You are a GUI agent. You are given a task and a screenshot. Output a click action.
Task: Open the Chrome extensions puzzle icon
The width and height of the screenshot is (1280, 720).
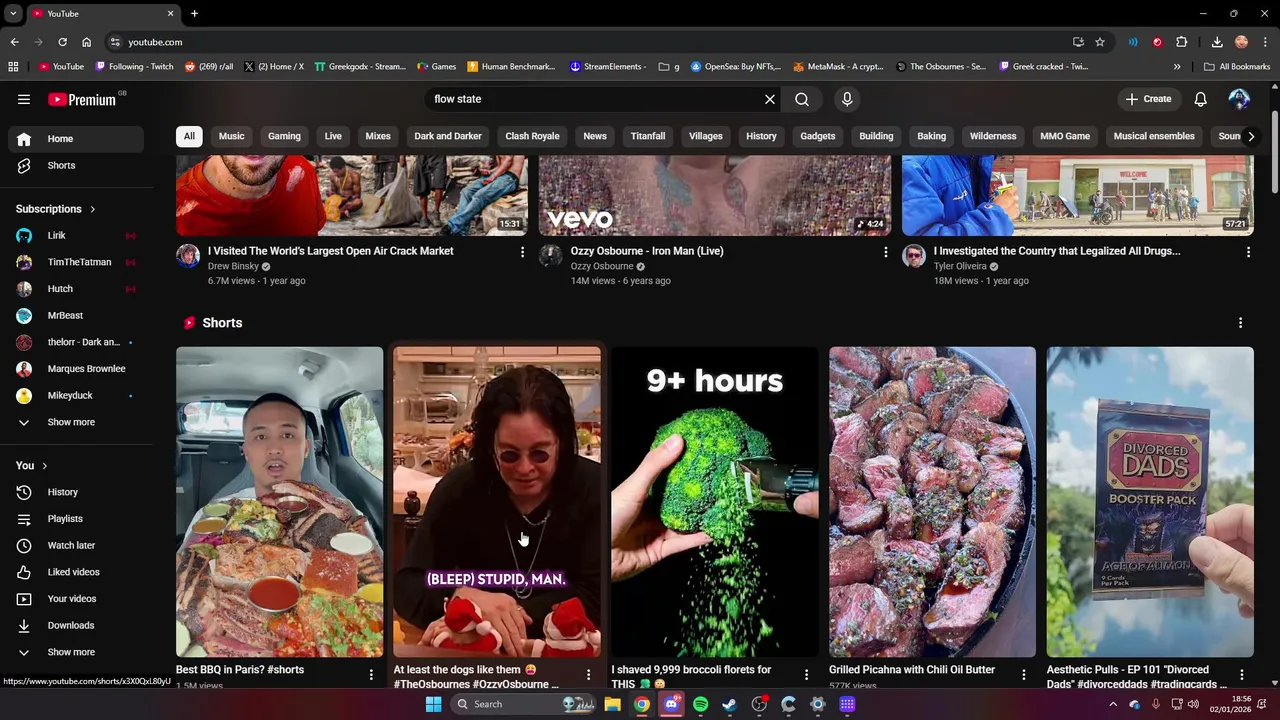click(1182, 42)
